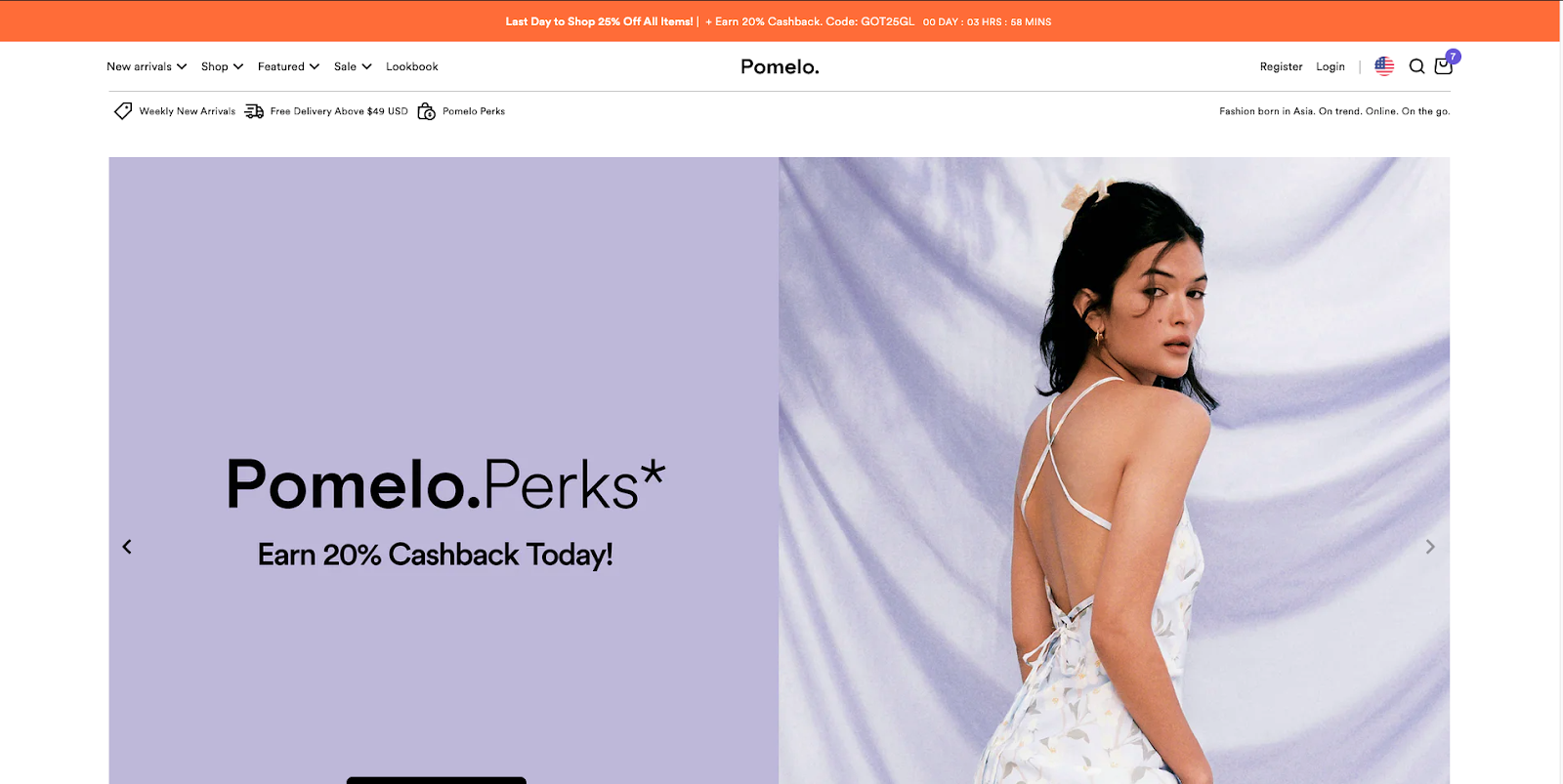Click the Weekly New Arrivals tag icon

point(123,111)
